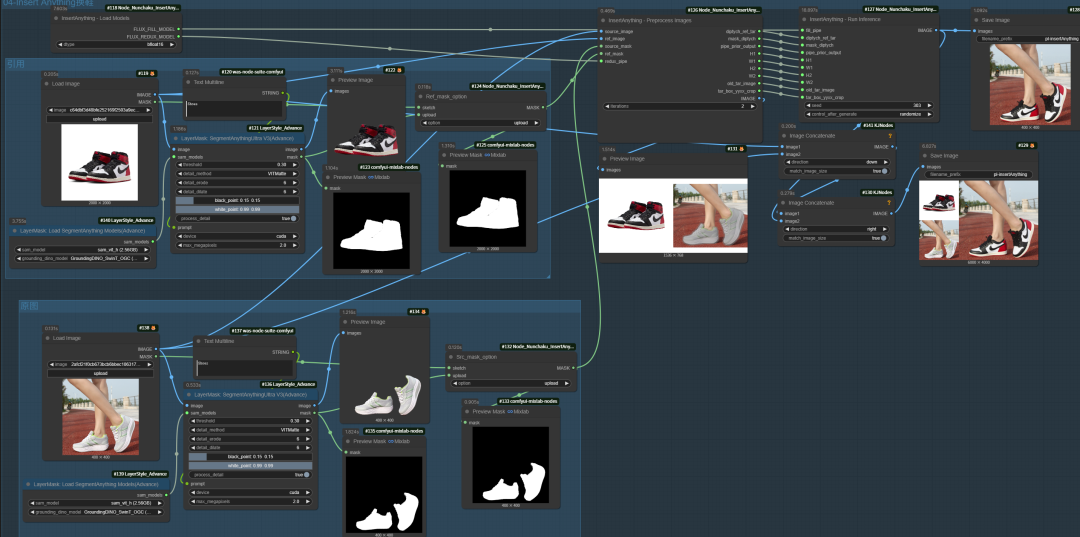Click upload button in the legs Load Image node
Image resolution: width=1080 pixels, height=537 pixels.
coord(99,373)
